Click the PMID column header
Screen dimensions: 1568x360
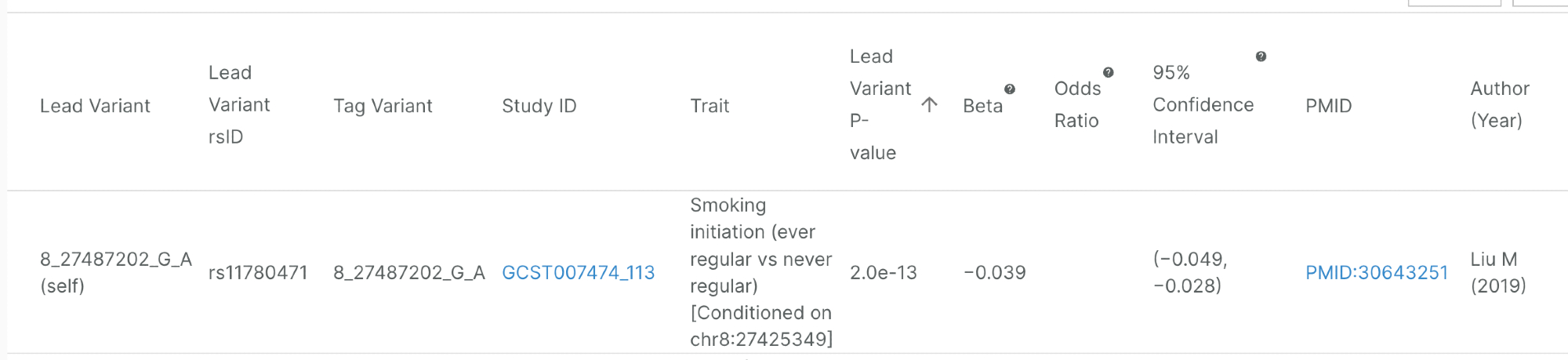coord(1328,106)
